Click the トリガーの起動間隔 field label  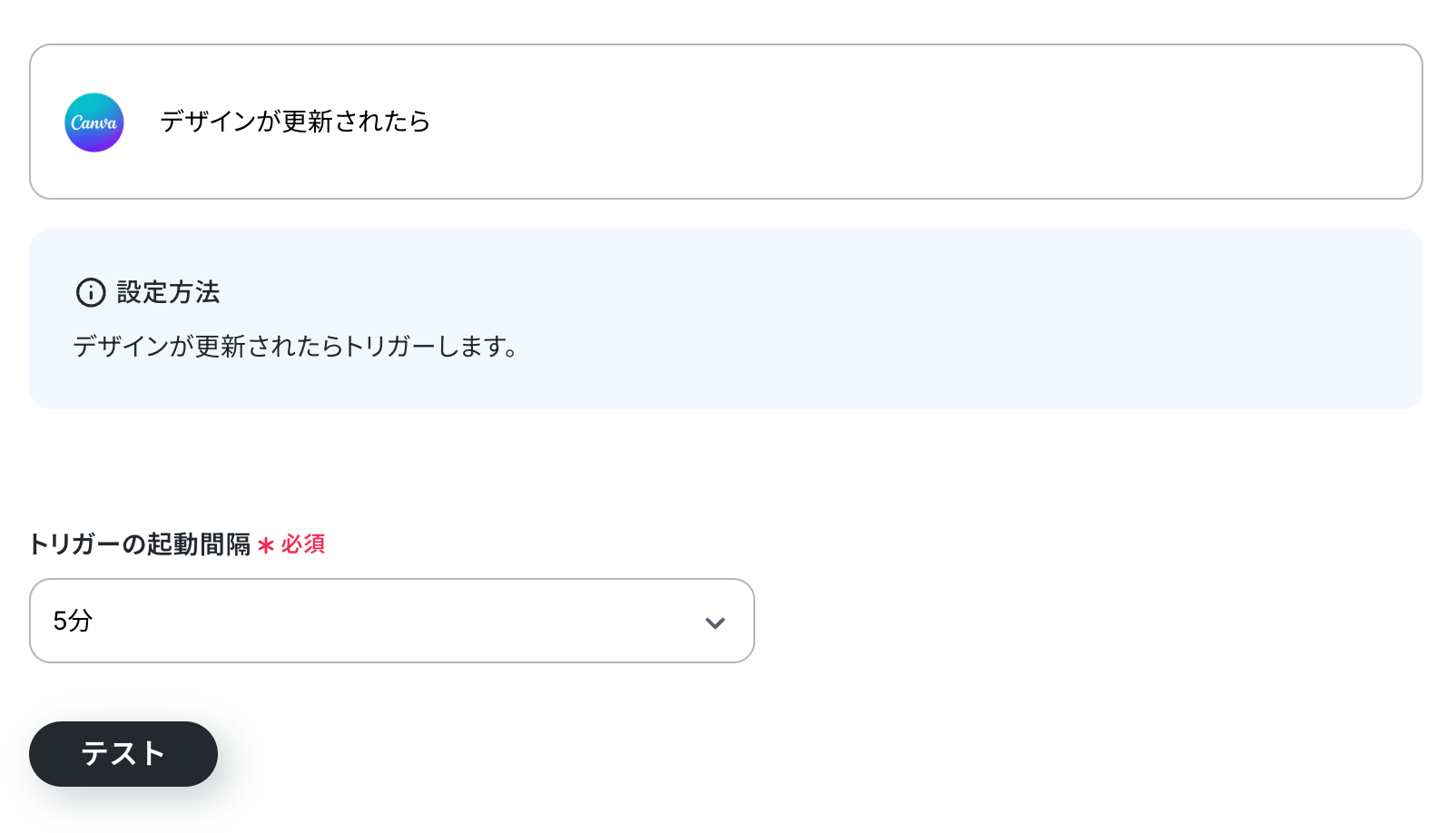(x=140, y=544)
